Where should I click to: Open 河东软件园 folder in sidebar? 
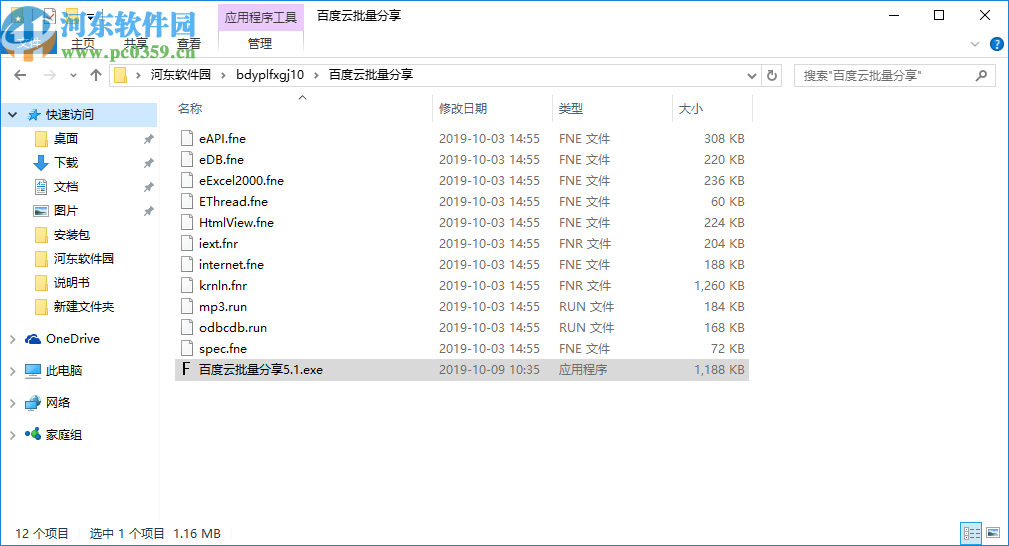coord(84,258)
